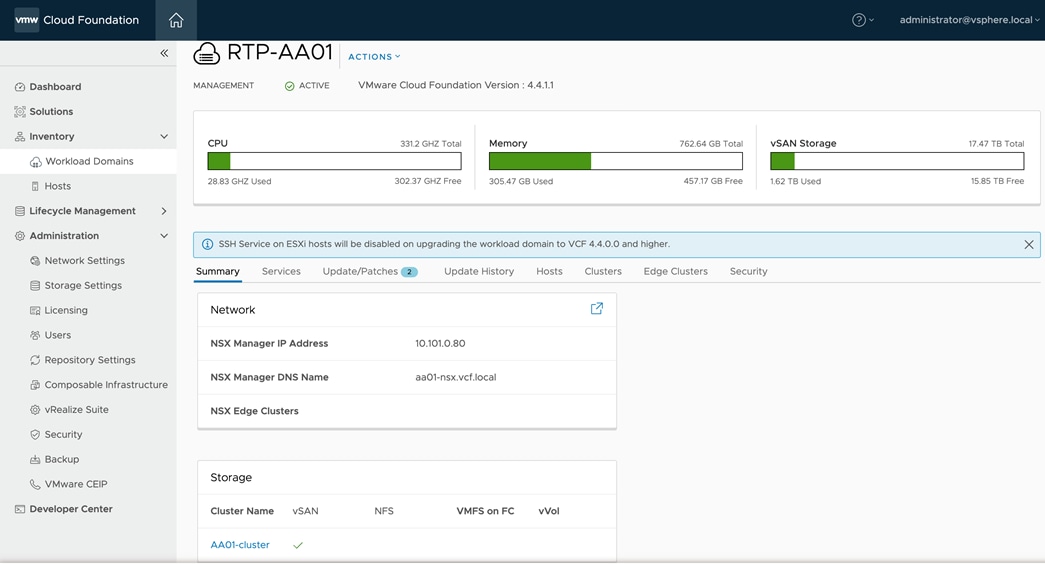Open Storage Settings under Administration

click(x=83, y=285)
